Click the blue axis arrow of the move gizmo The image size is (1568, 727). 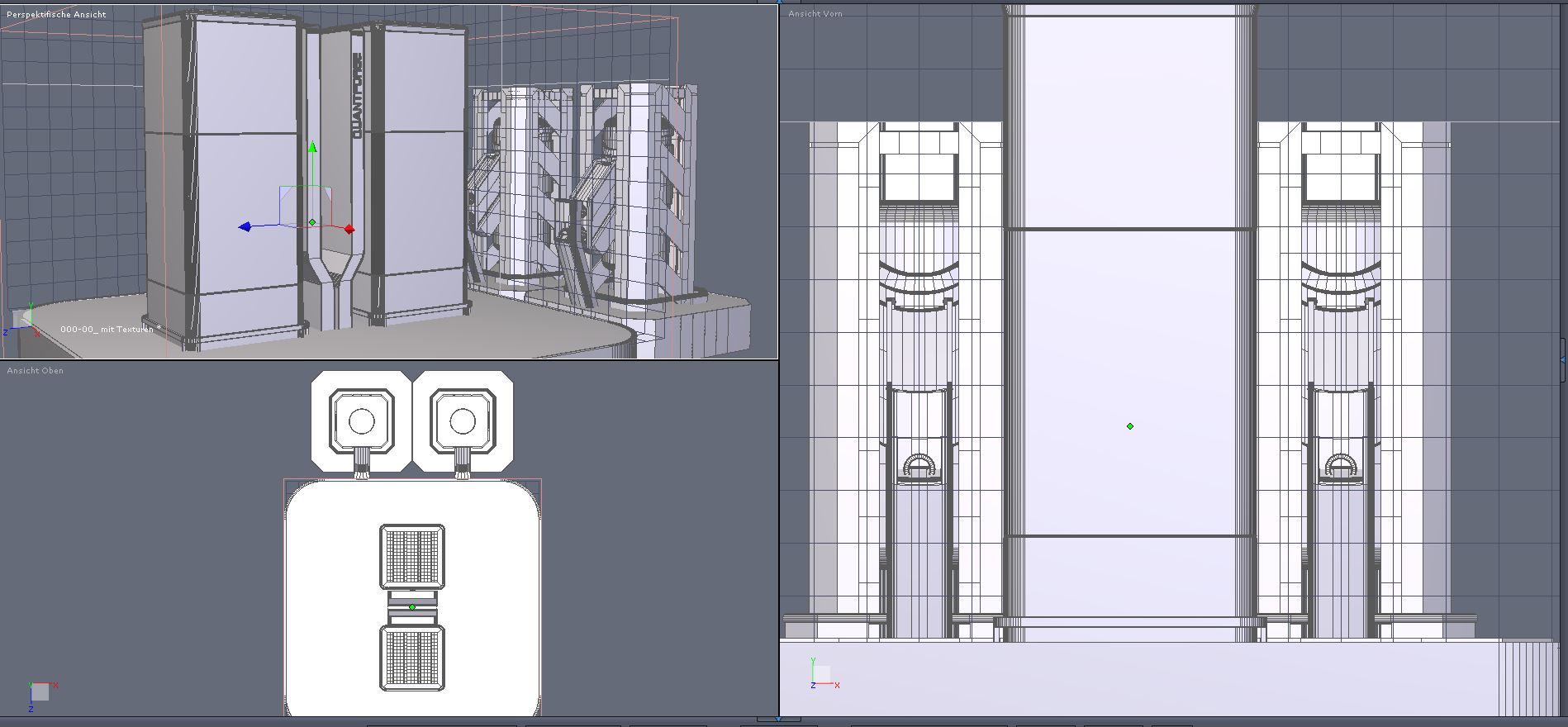click(245, 226)
